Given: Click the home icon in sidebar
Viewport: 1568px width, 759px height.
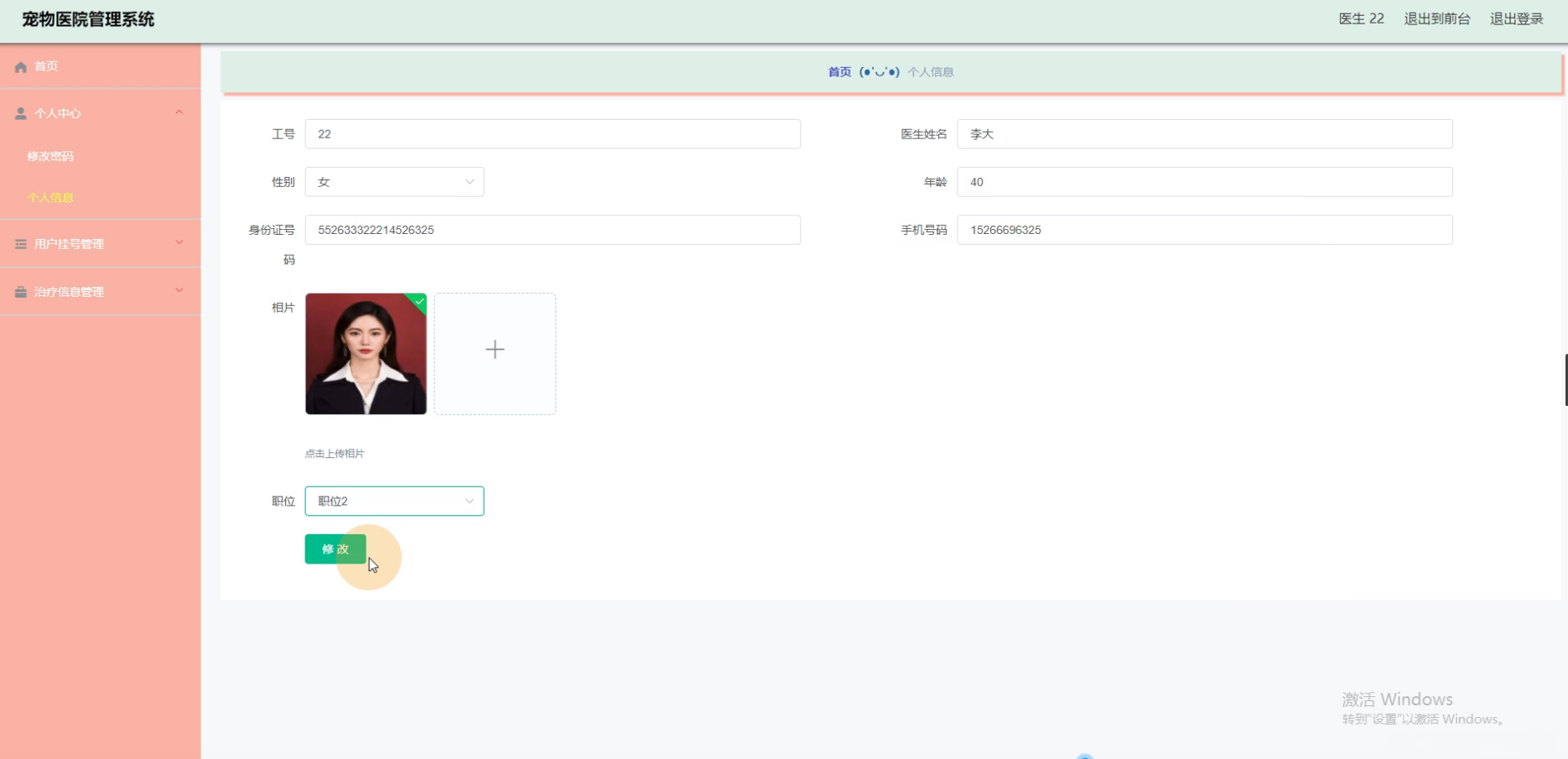Looking at the screenshot, I should point(21,66).
